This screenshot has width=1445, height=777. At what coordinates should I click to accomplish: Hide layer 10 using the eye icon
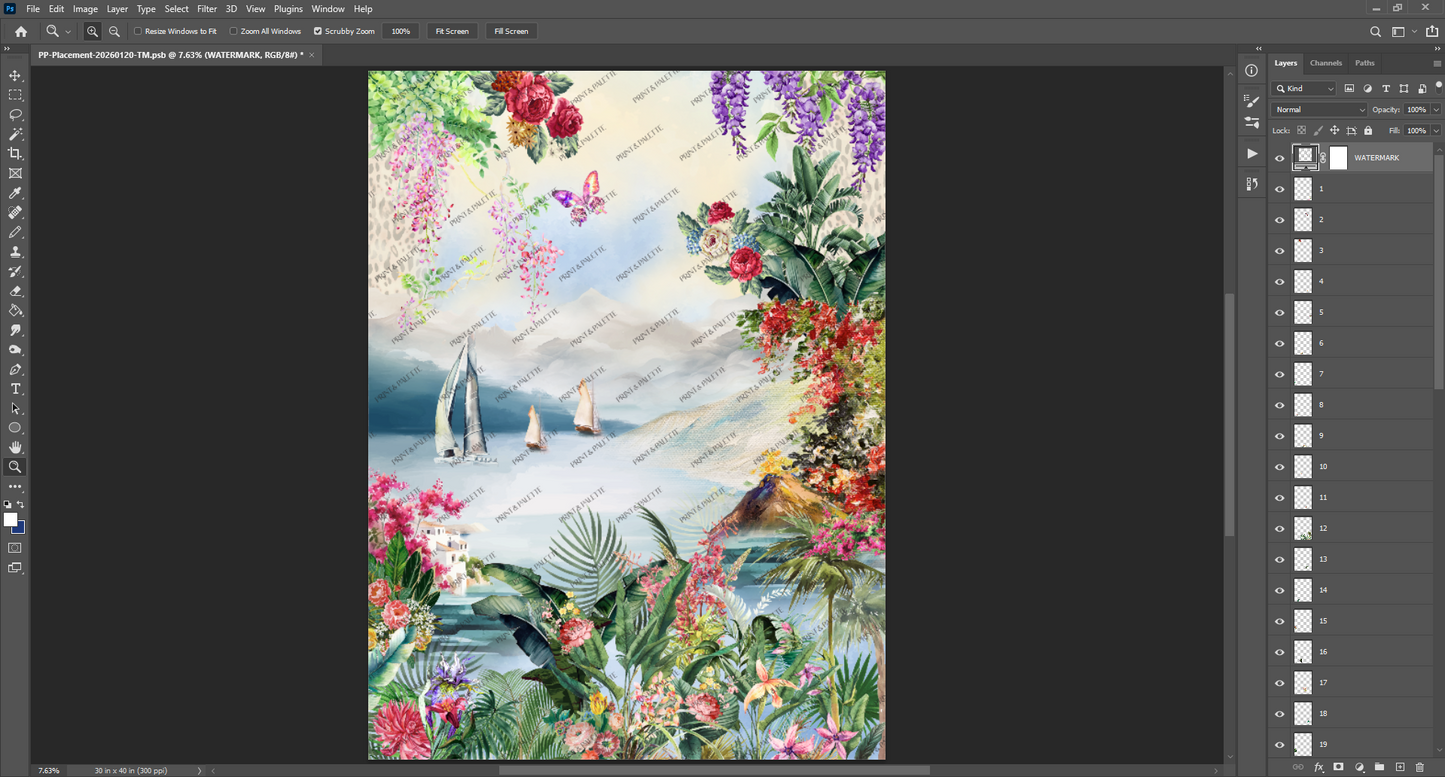tap(1280, 467)
